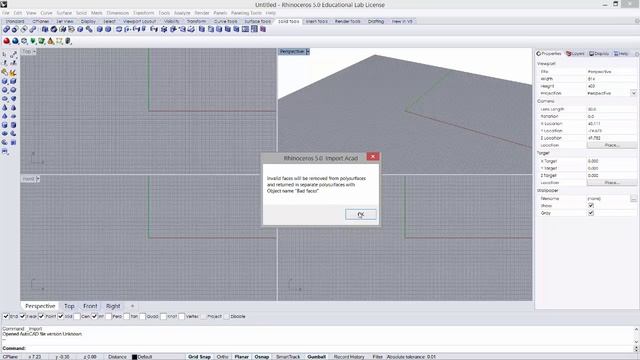Switch to the Drafting toolbar tab
The height and width of the screenshot is (360, 640).
coord(376,21)
